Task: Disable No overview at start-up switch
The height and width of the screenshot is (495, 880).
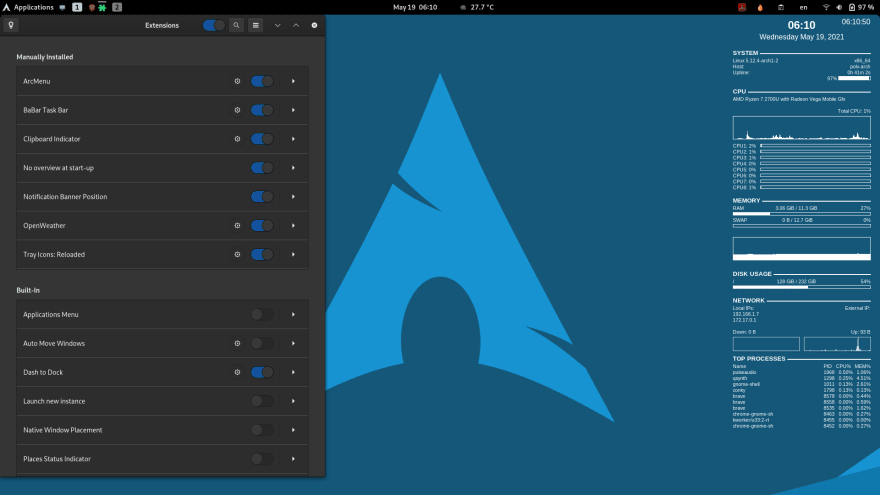Action: [262, 168]
